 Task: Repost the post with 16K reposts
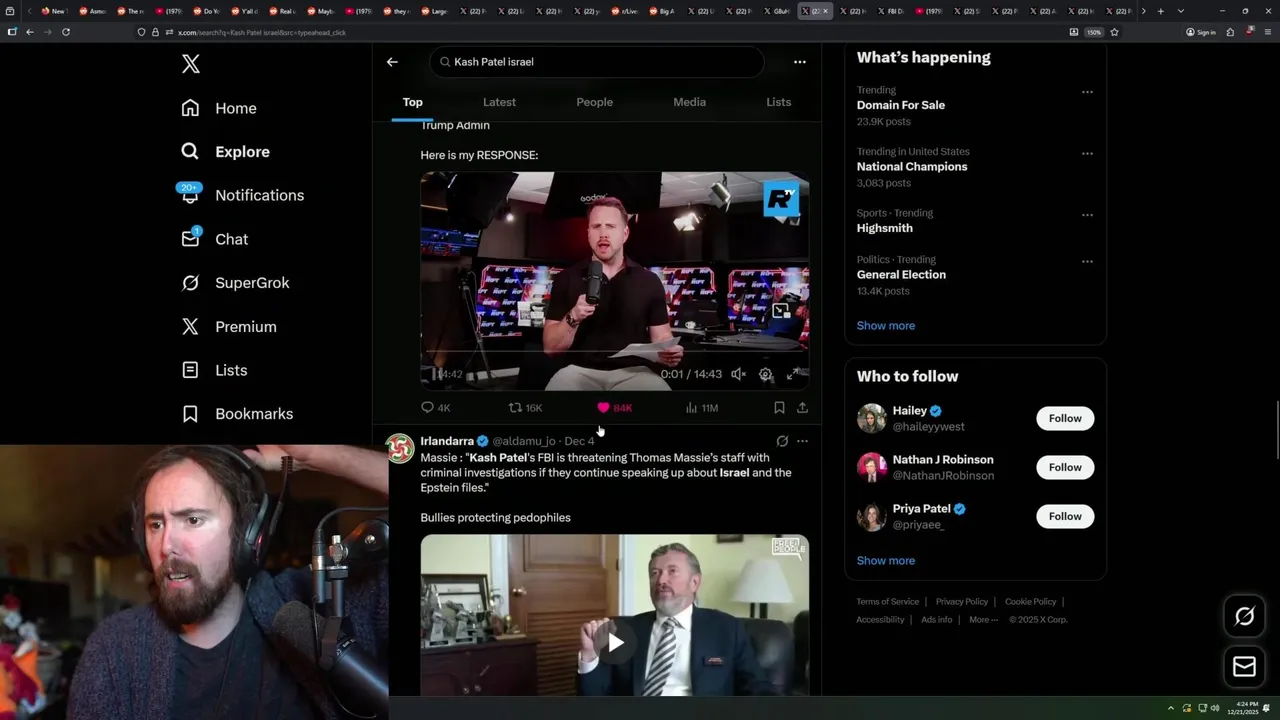[x=525, y=408]
